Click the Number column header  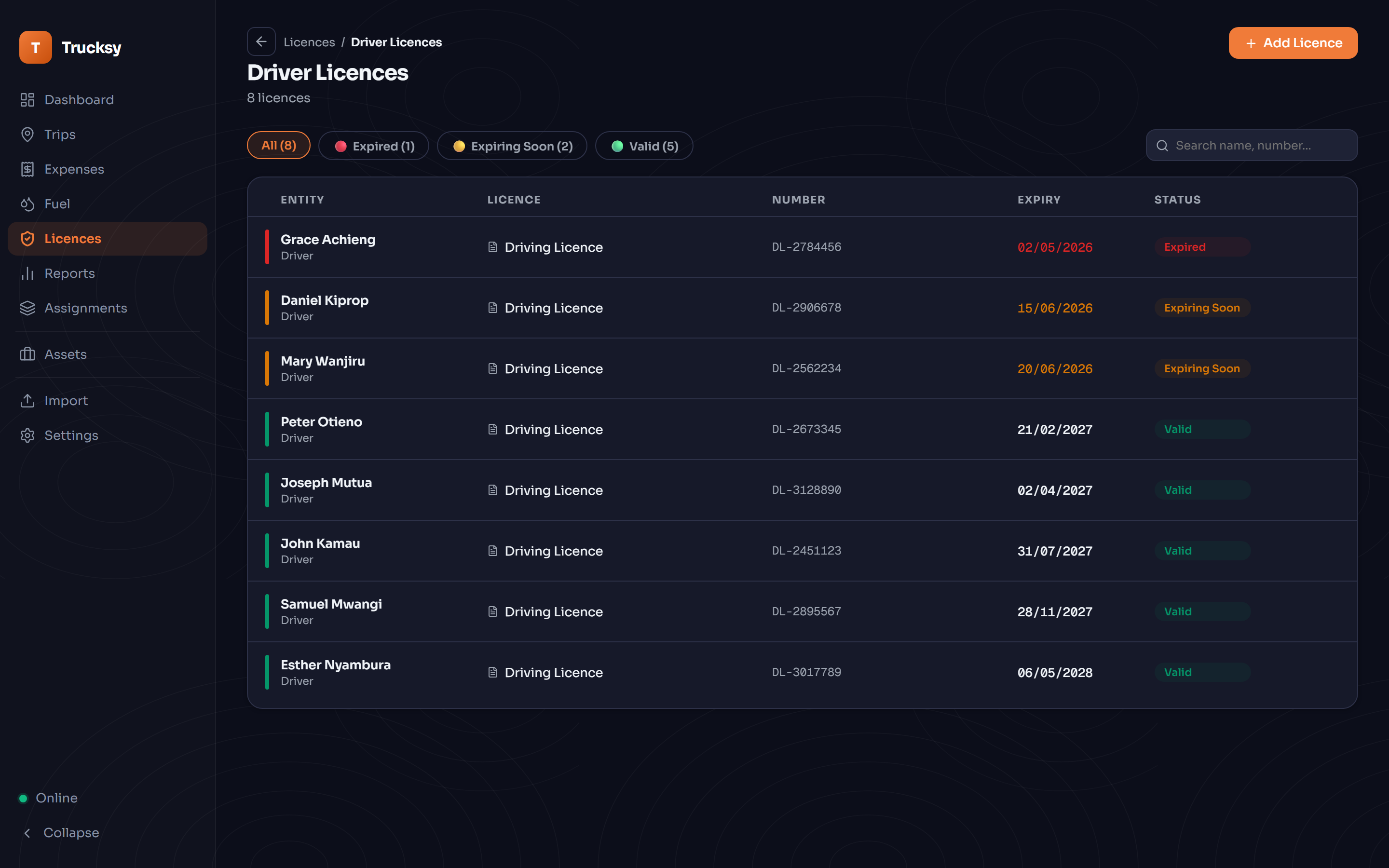[798, 200]
